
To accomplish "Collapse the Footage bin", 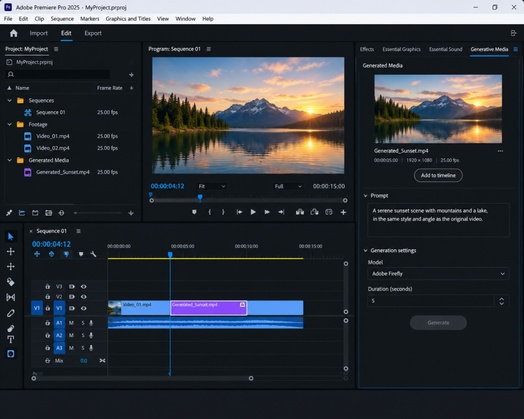I will pyautogui.click(x=9, y=124).
